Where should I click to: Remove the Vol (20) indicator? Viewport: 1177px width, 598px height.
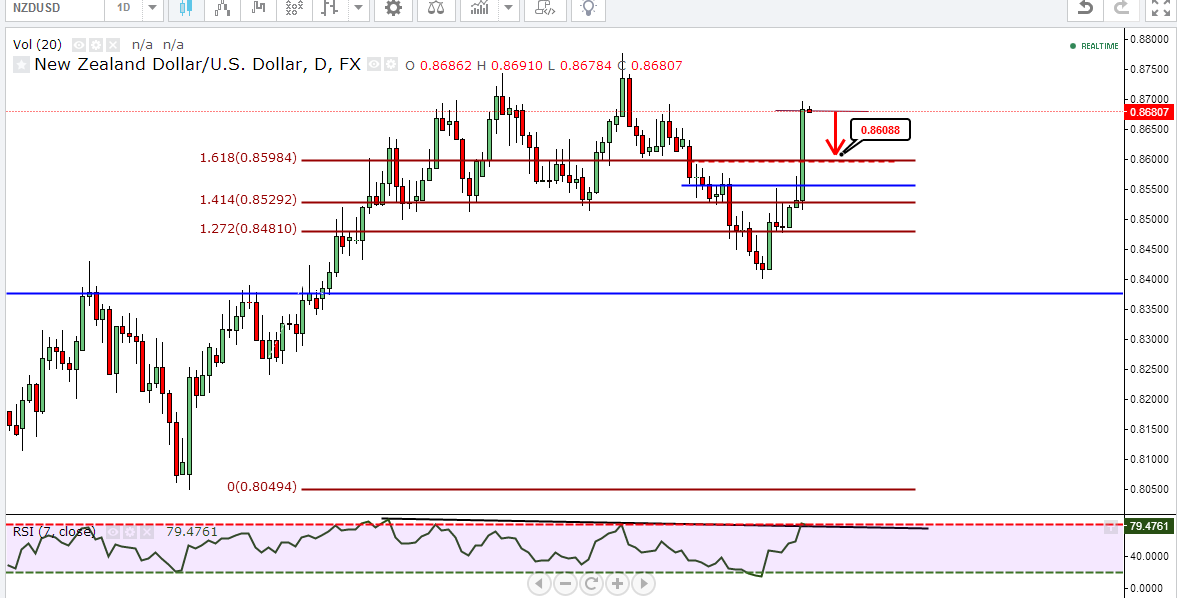click(112, 45)
